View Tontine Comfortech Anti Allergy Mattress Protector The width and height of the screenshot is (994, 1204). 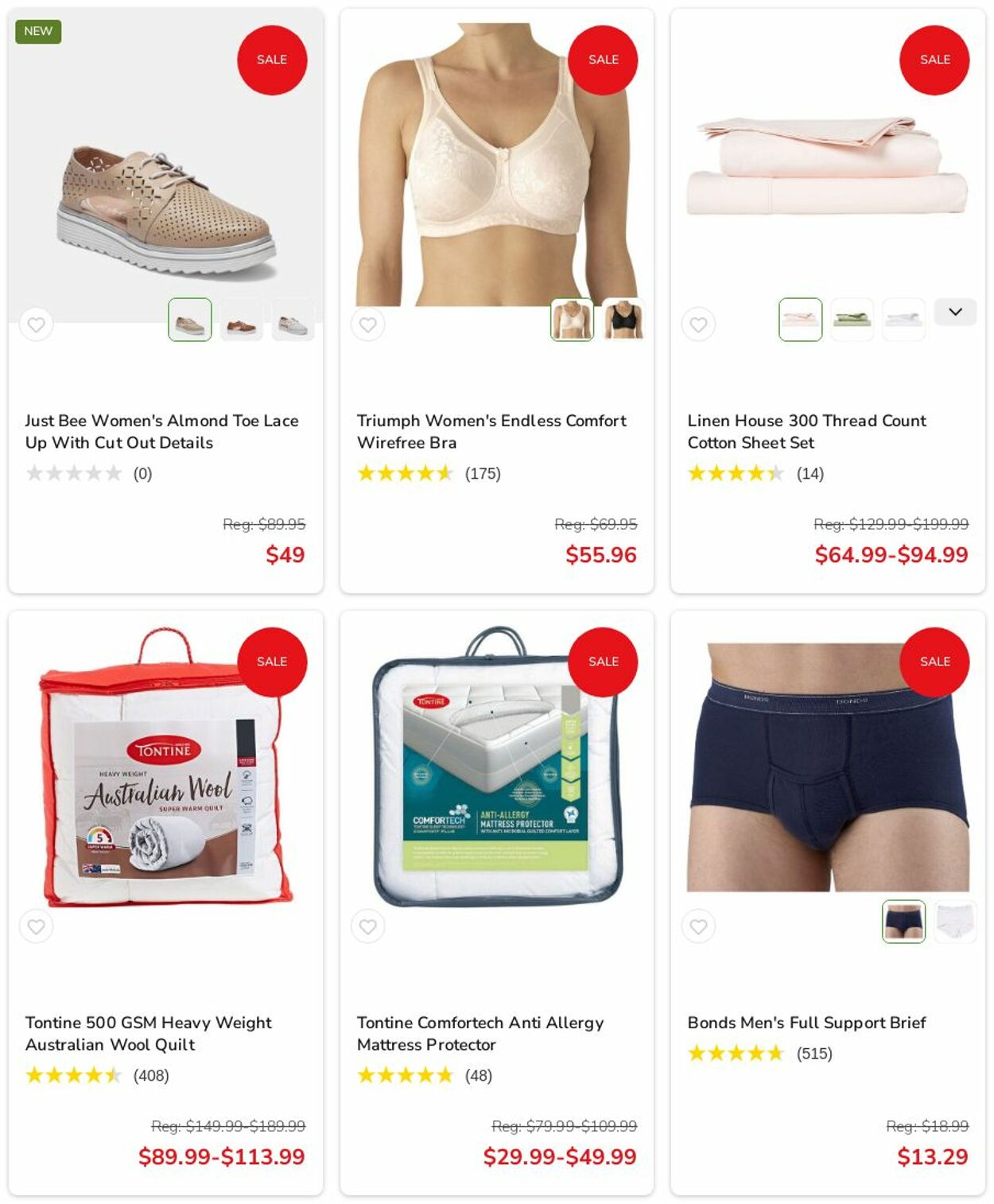(480, 1033)
